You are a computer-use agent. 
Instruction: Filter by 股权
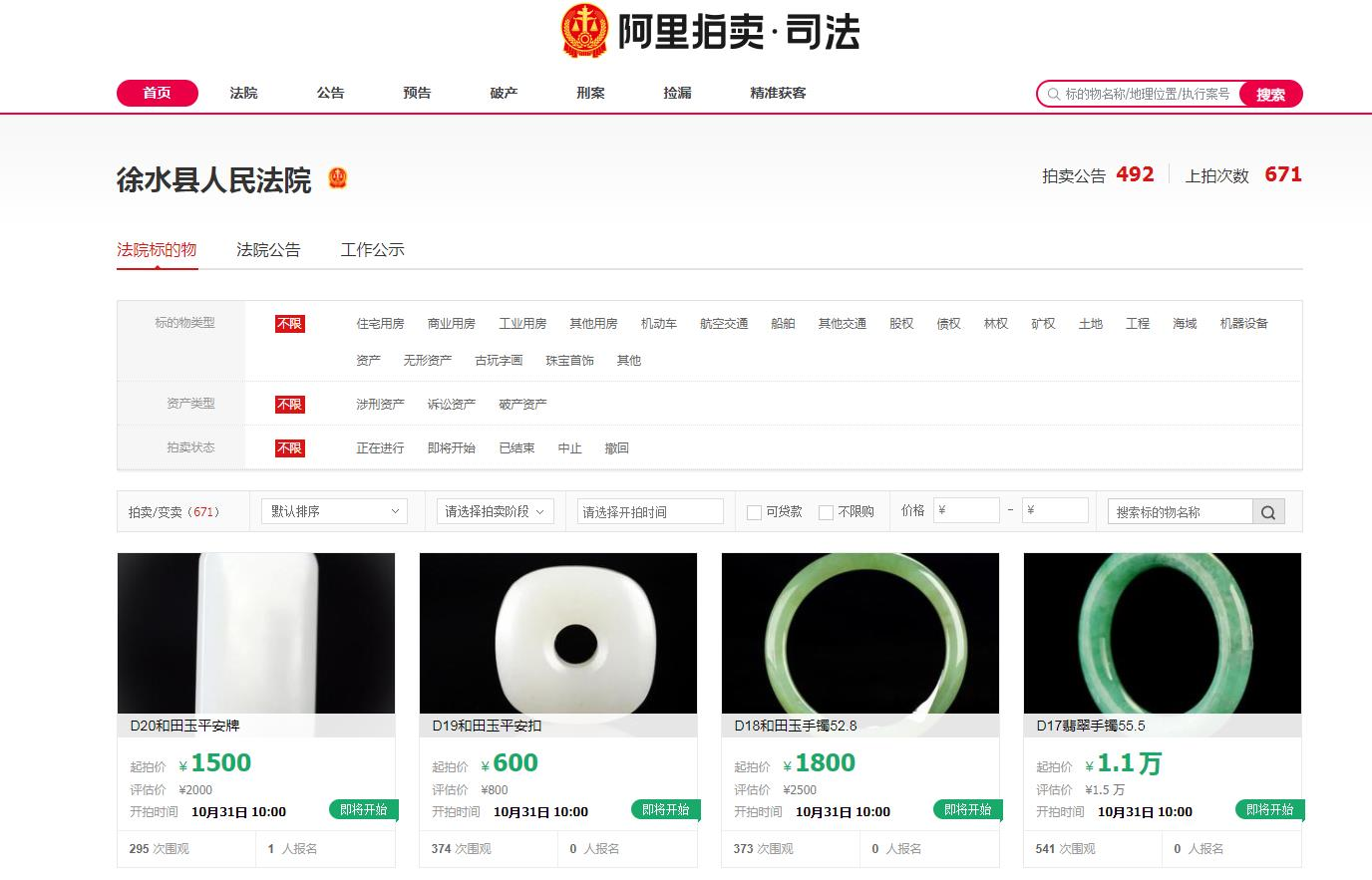pyautogui.click(x=901, y=324)
